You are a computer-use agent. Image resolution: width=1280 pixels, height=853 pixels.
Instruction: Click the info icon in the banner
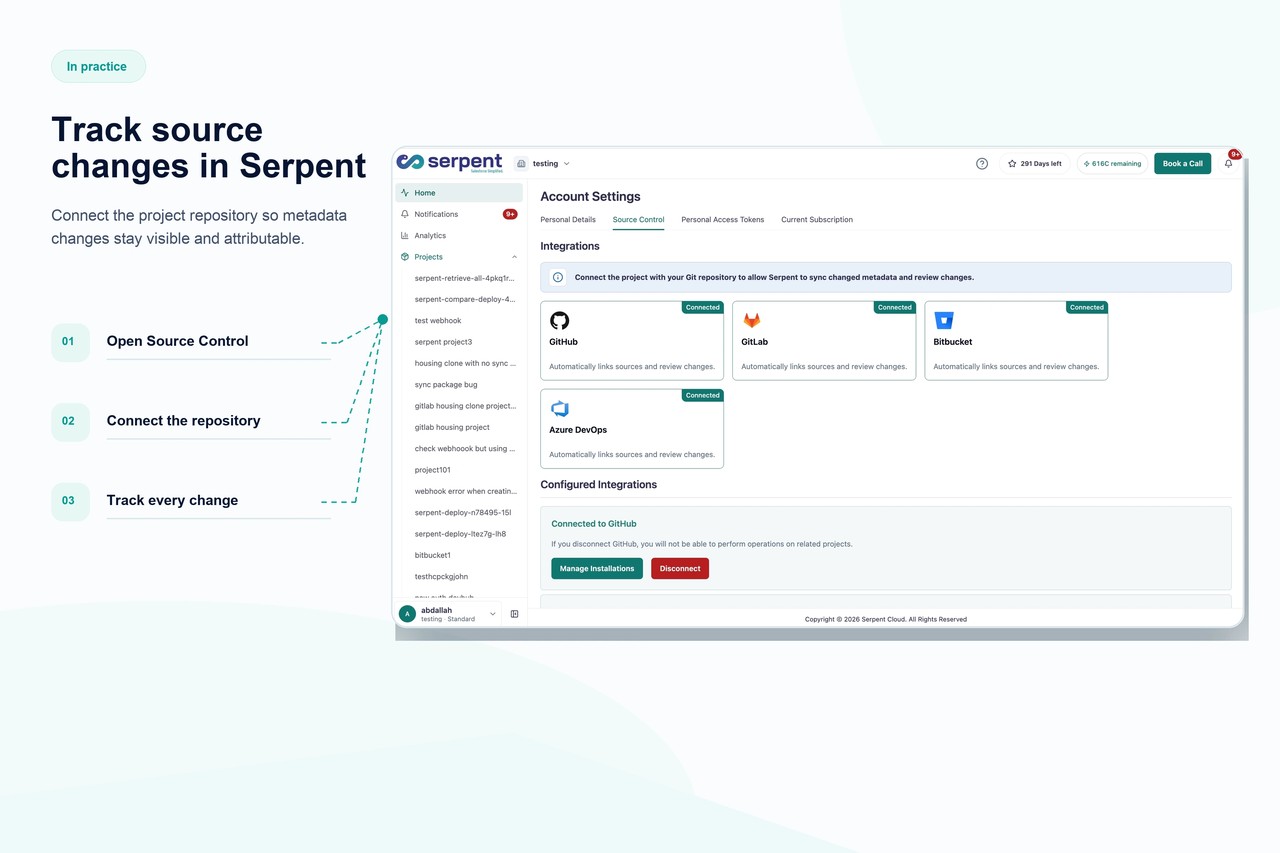(558, 277)
